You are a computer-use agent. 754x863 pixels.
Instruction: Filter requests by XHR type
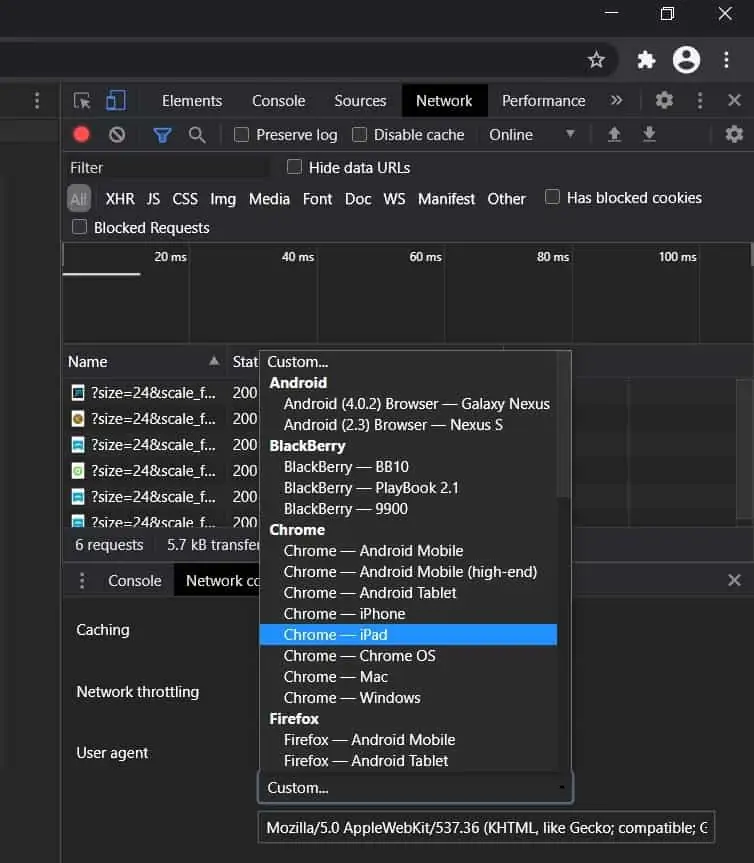(120, 199)
